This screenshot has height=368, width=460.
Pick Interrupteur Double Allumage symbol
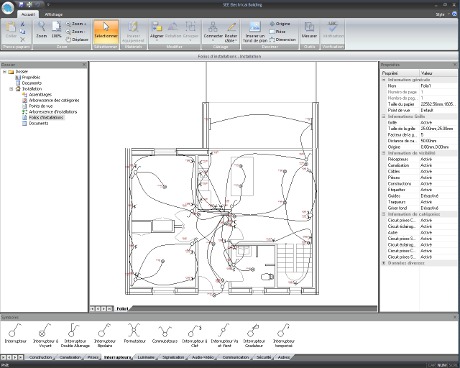pyautogui.click(x=75, y=335)
